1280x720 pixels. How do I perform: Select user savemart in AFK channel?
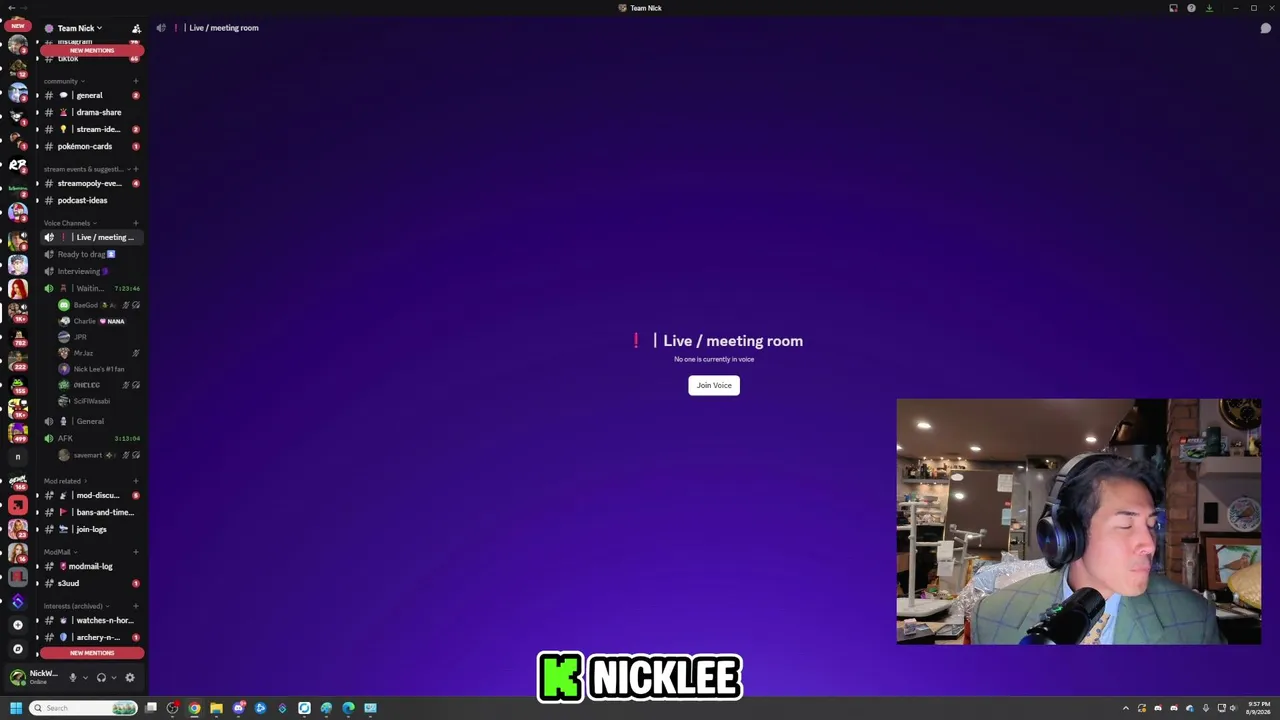pyautogui.click(x=99, y=455)
